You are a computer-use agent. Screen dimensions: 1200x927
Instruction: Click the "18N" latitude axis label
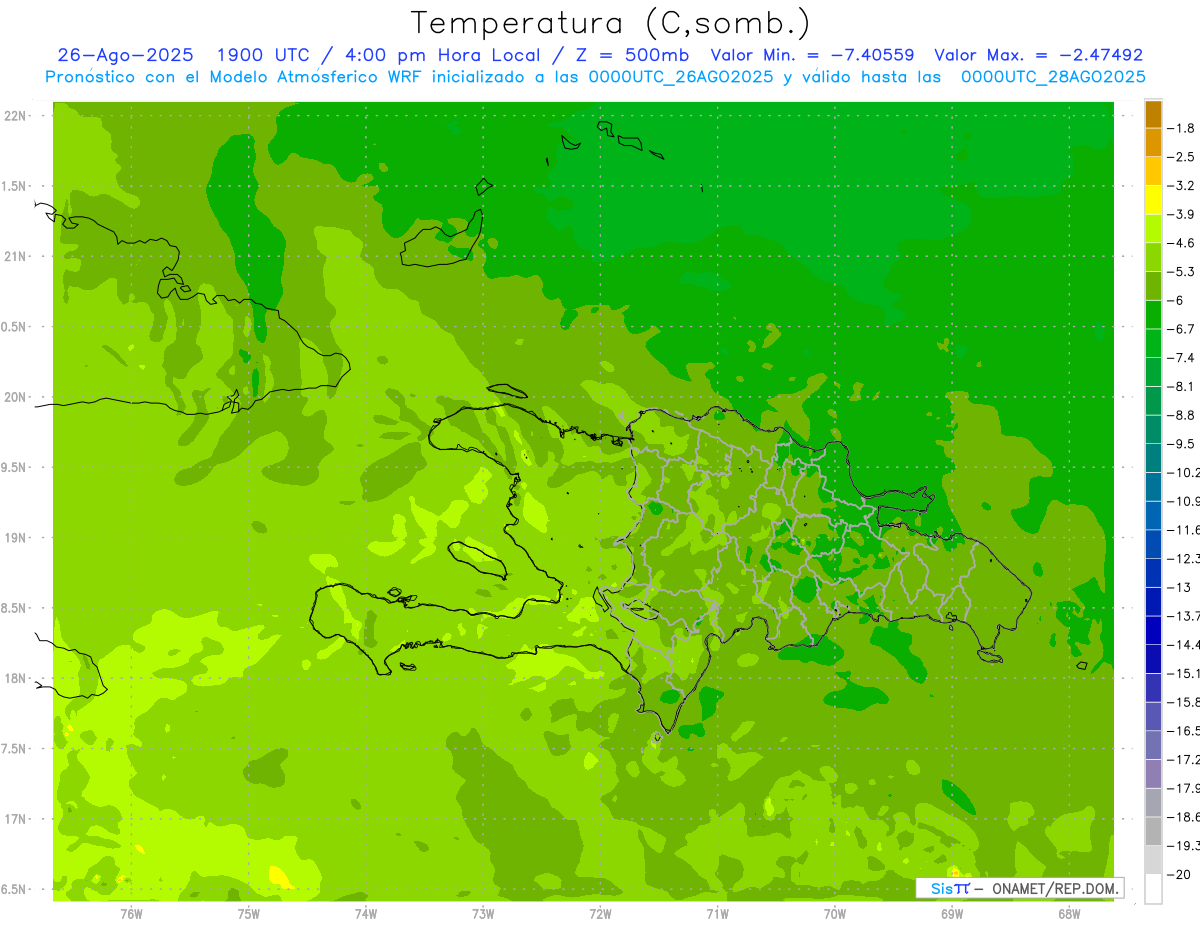click(16, 679)
